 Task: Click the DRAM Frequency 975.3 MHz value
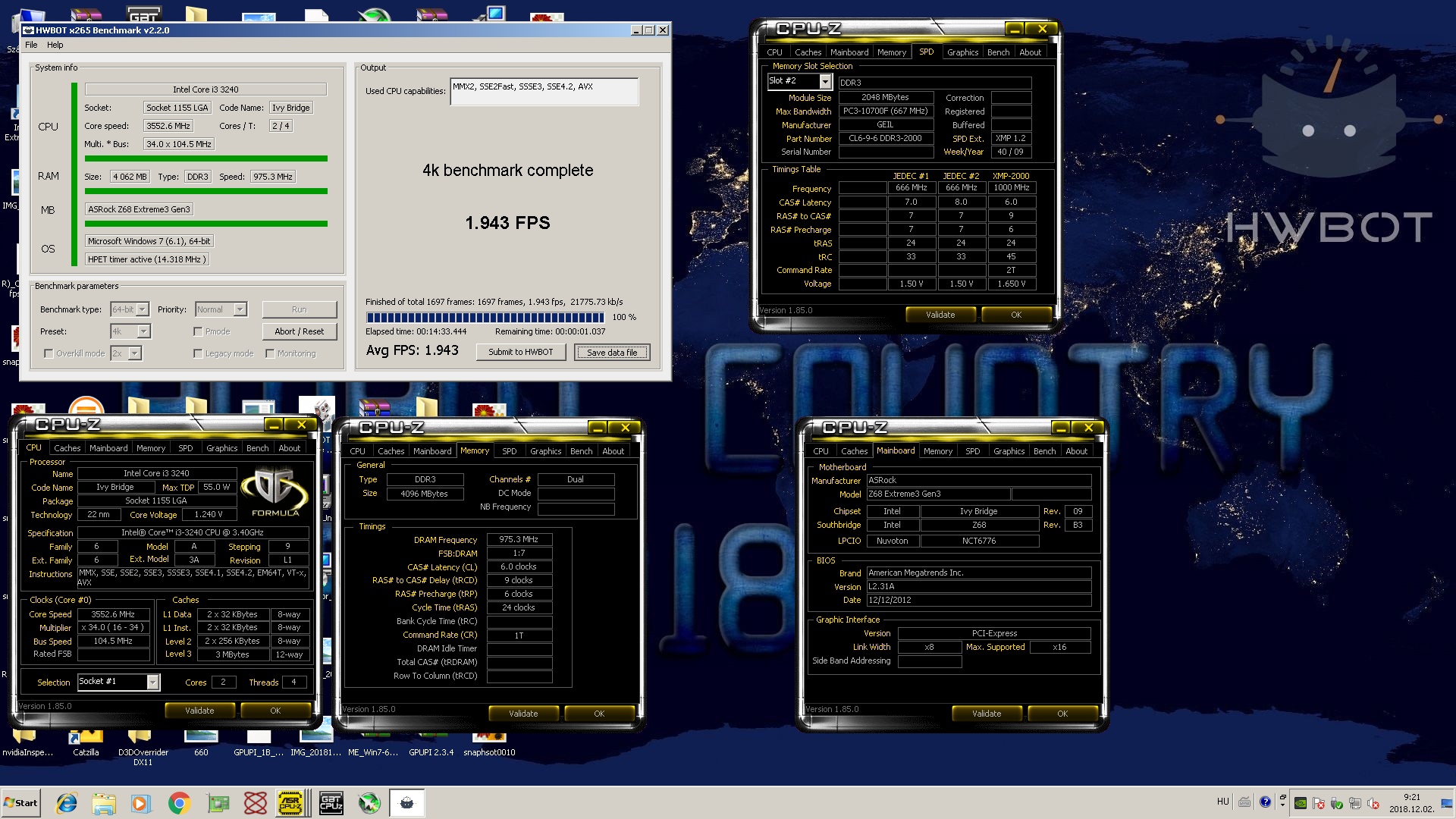click(x=519, y=540)
